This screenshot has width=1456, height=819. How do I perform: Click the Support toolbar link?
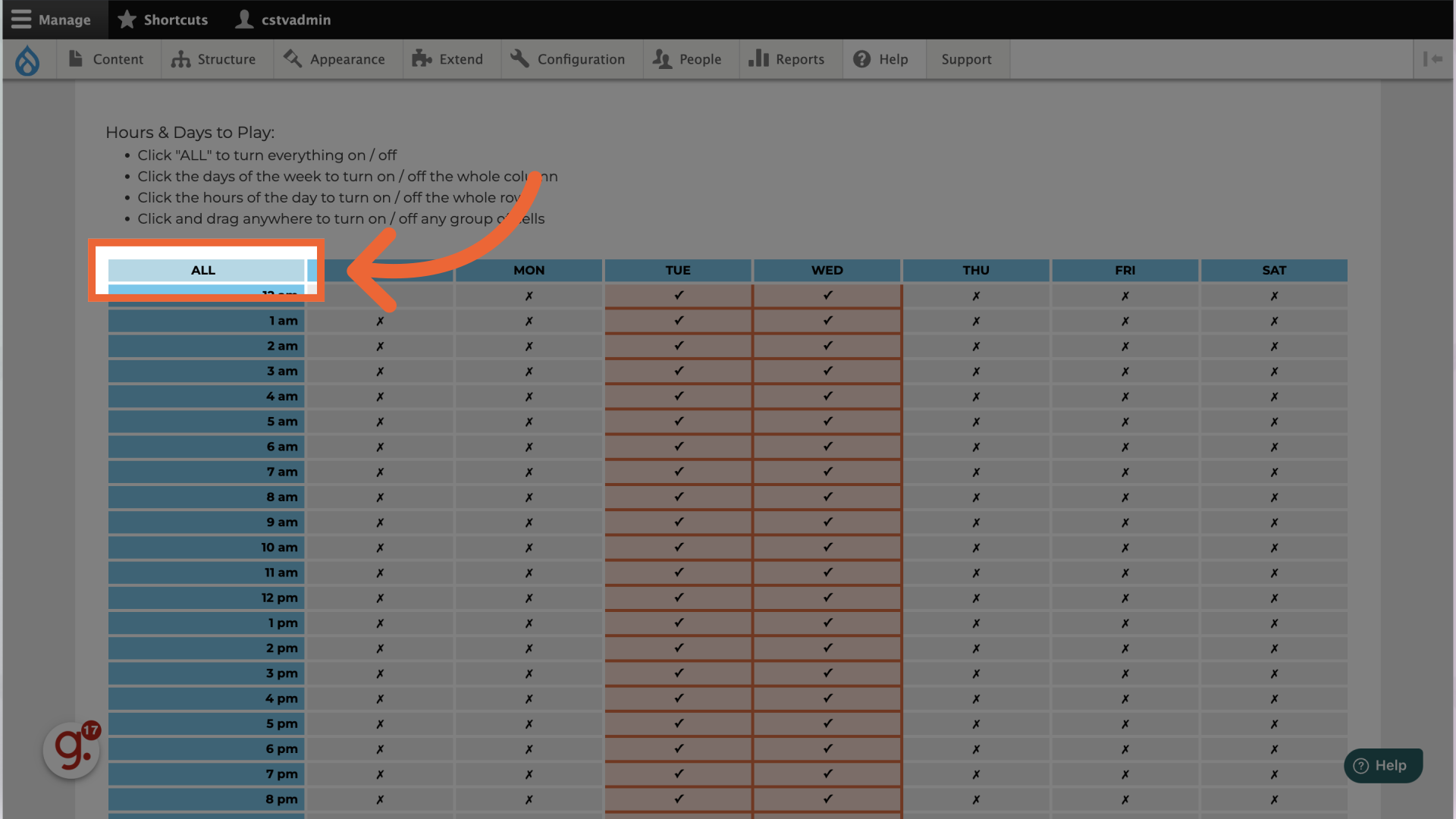click(x=966, y=59)
